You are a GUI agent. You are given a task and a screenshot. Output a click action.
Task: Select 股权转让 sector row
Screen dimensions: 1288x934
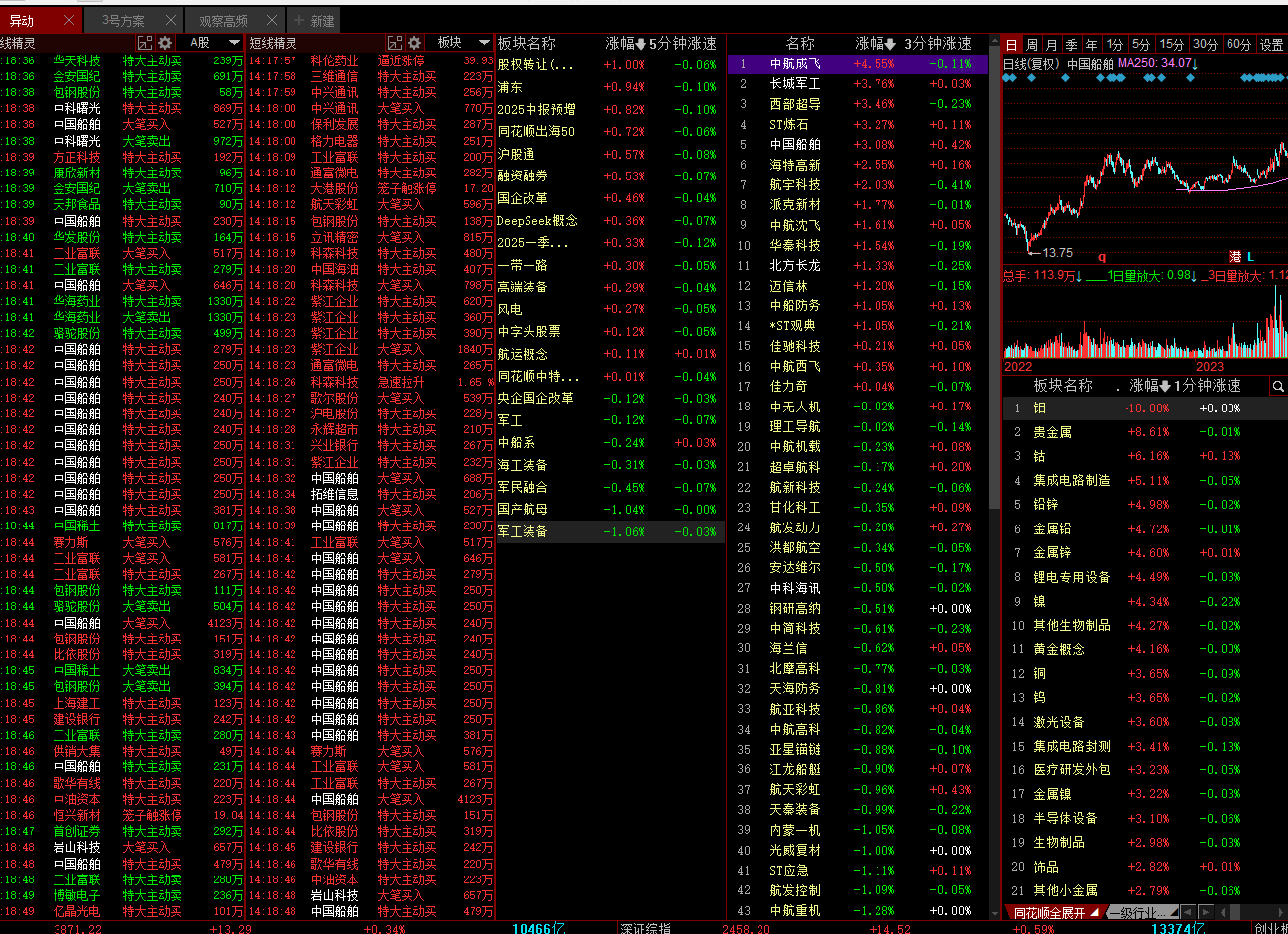[610, 65]
